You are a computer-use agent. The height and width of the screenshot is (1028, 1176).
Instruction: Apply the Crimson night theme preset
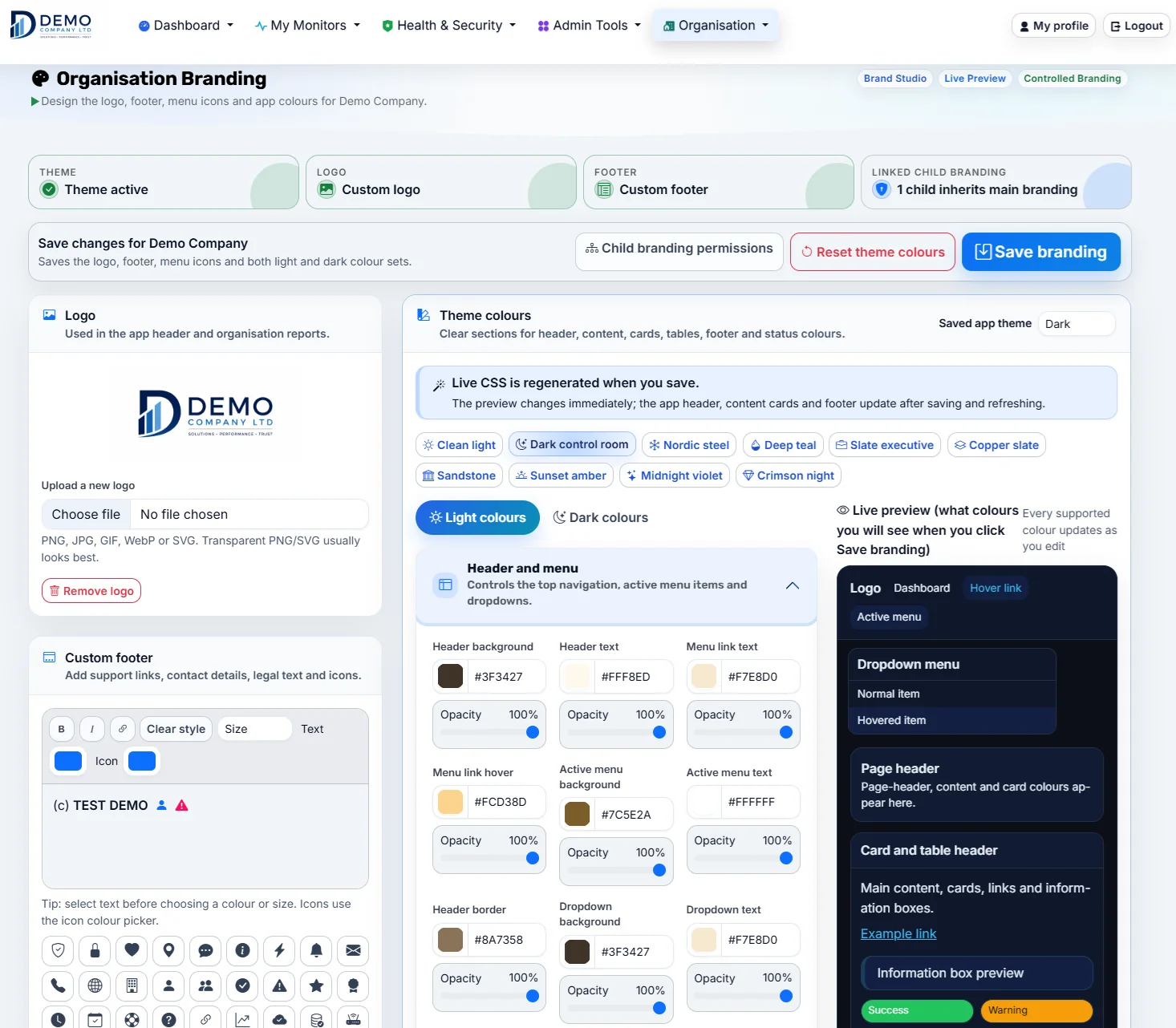[789, 476]
